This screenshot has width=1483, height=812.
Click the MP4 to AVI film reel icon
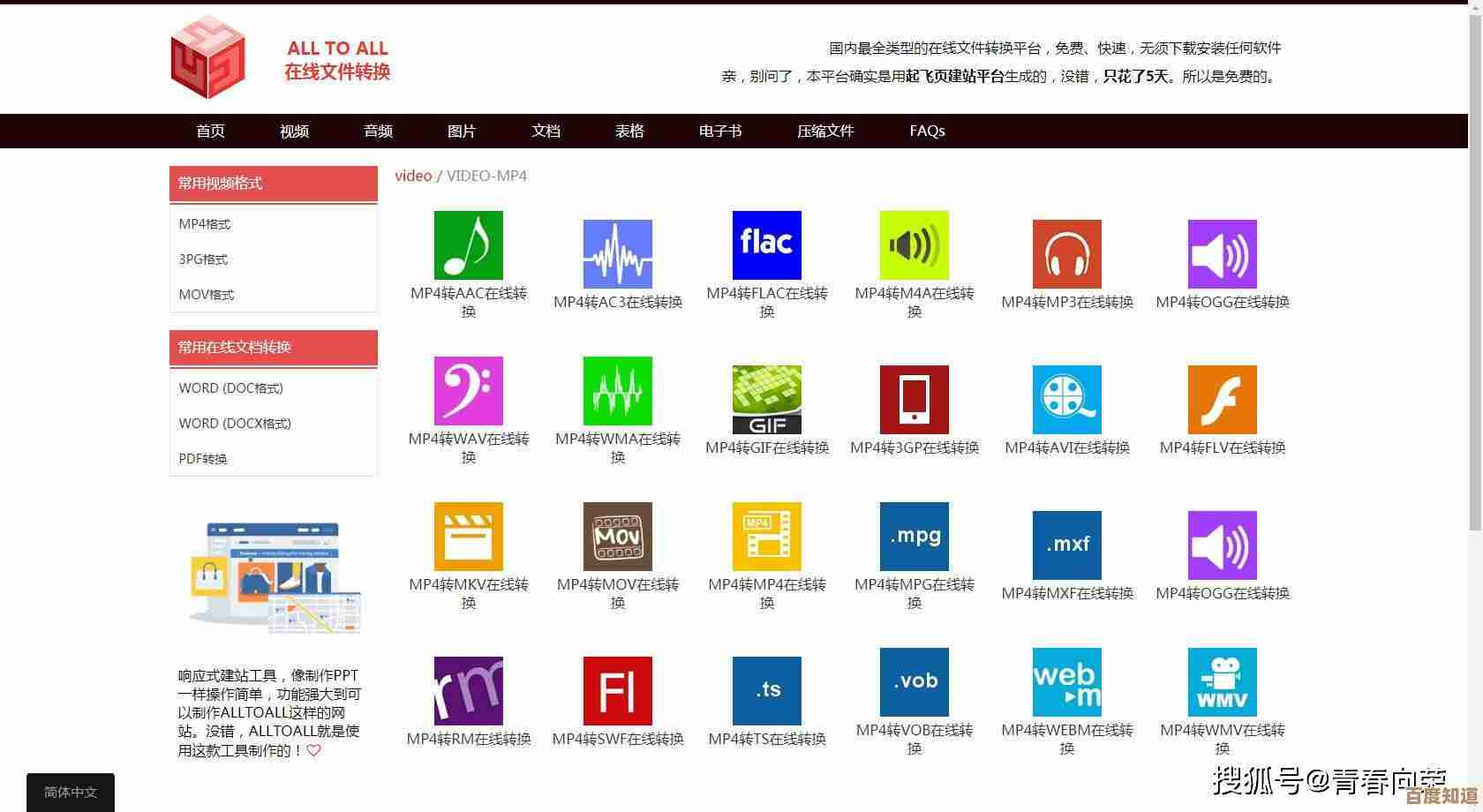[x=1066, y=400]
